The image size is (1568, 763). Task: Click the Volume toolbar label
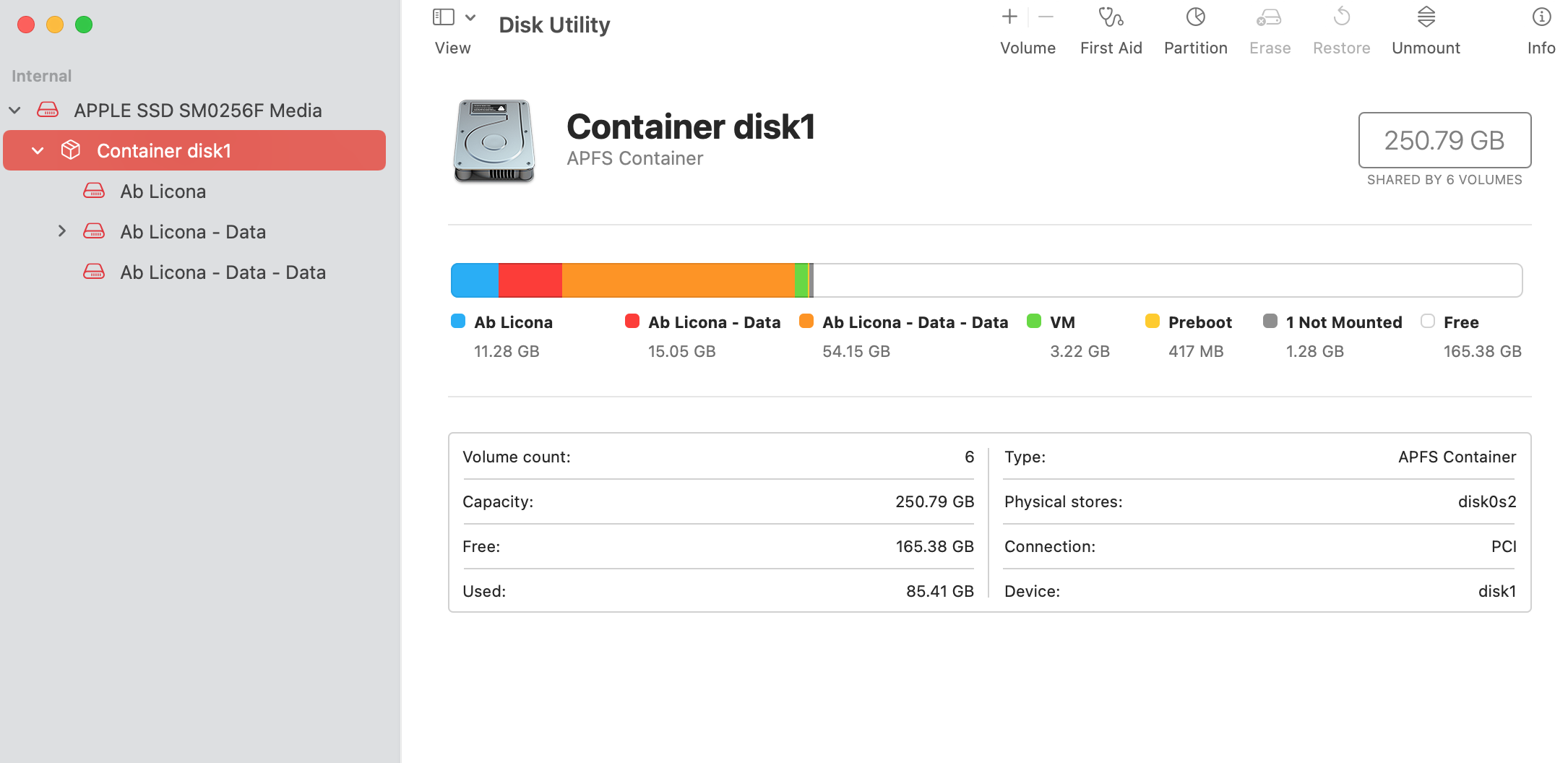coord(1028,48)
